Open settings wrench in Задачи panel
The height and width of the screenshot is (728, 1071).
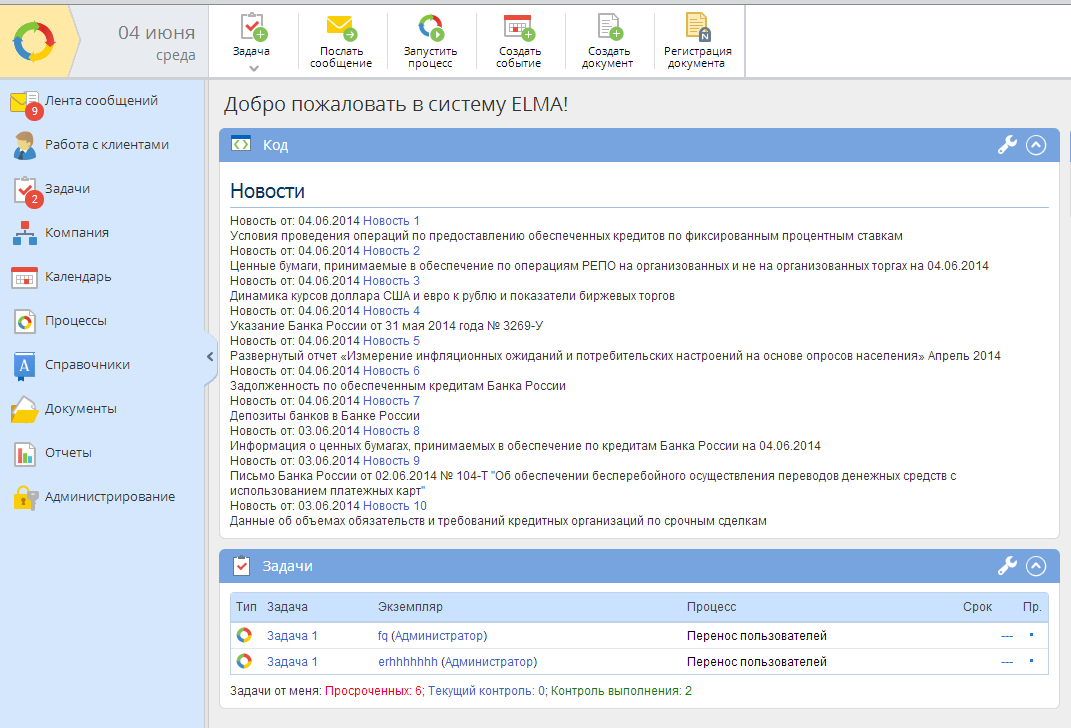pos(1007,566)
